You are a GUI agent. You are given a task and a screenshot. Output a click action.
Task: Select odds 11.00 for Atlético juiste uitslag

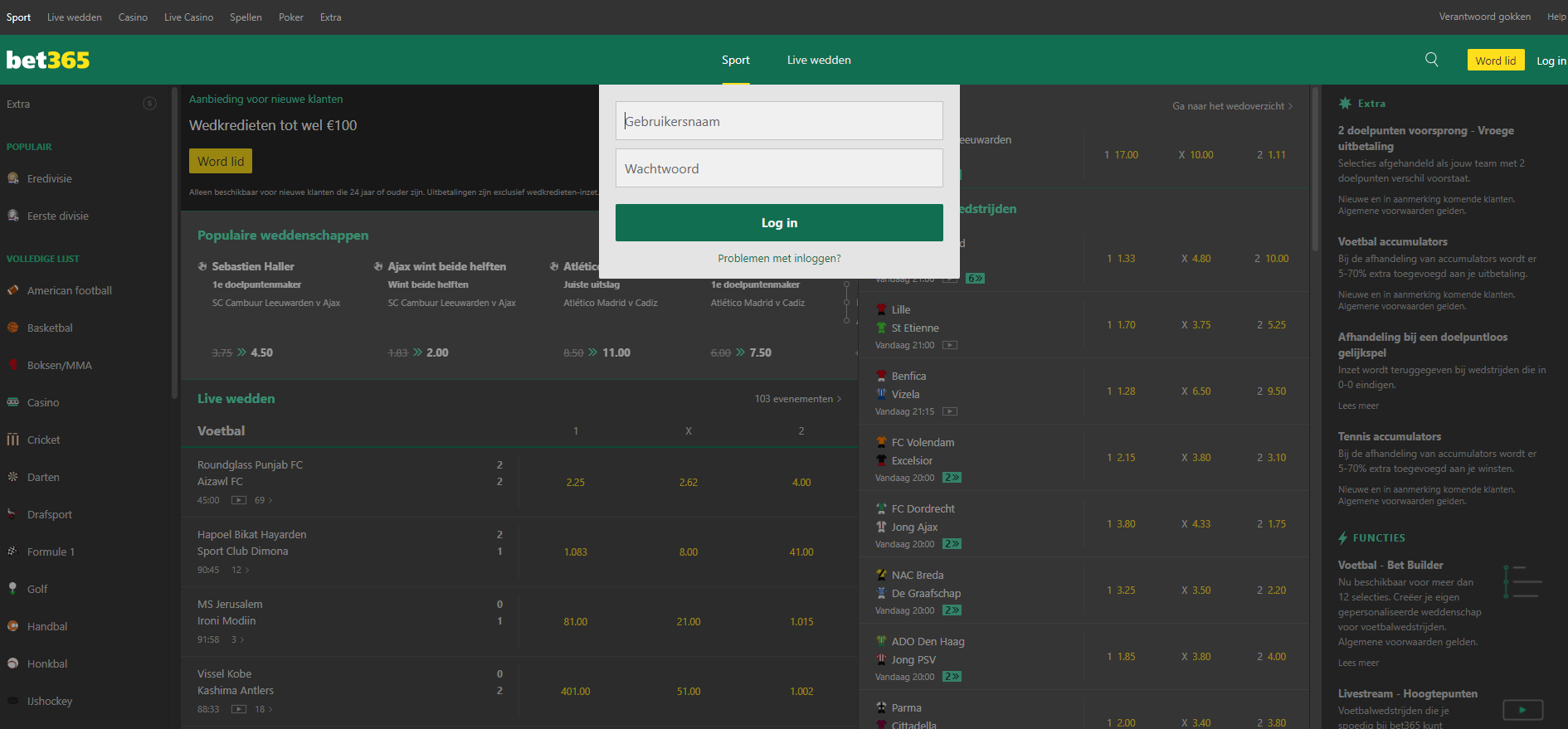pyautogui.click(x=616, y=352)
